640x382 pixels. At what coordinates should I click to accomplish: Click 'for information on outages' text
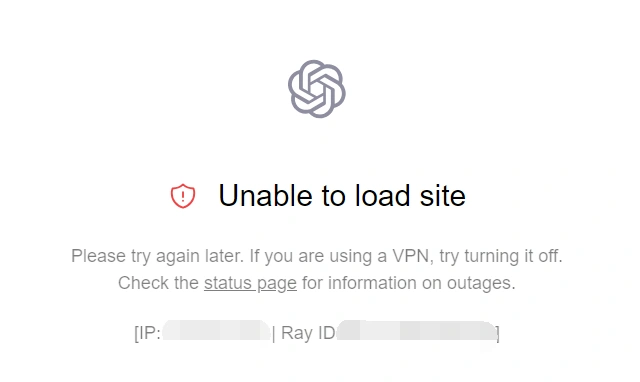(409, 283)
